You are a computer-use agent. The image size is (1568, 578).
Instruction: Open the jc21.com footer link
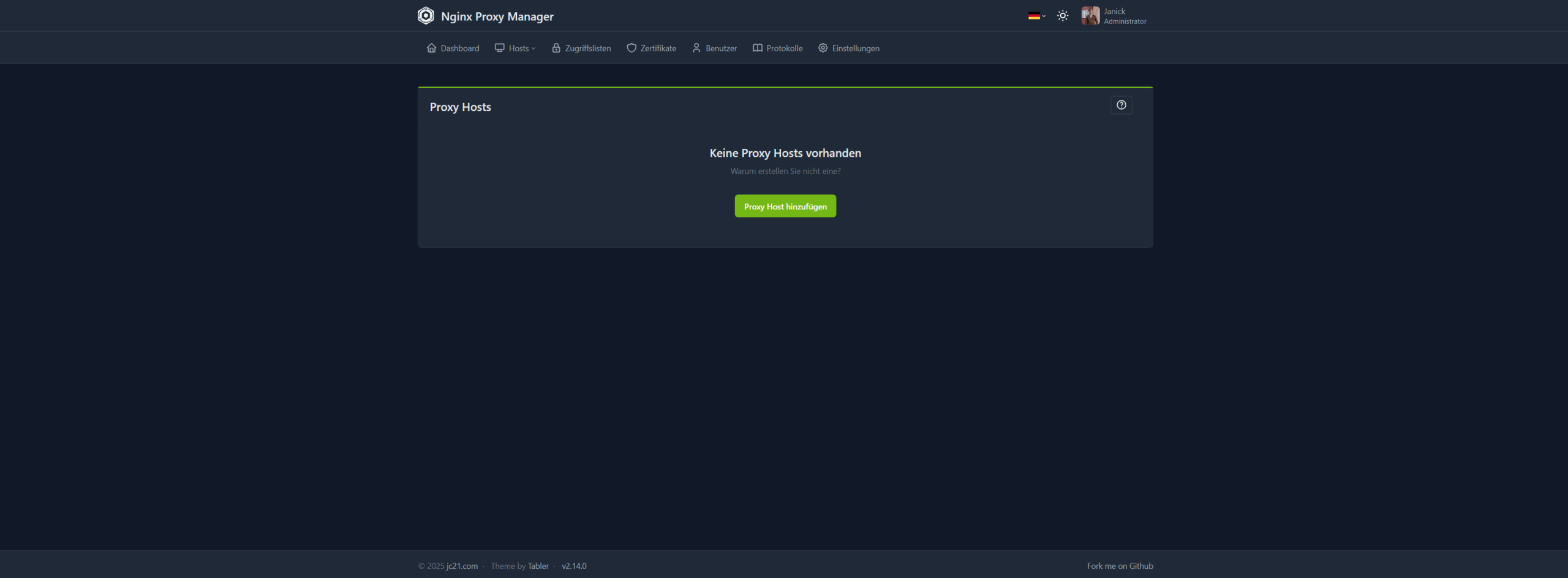click(462, 566)
